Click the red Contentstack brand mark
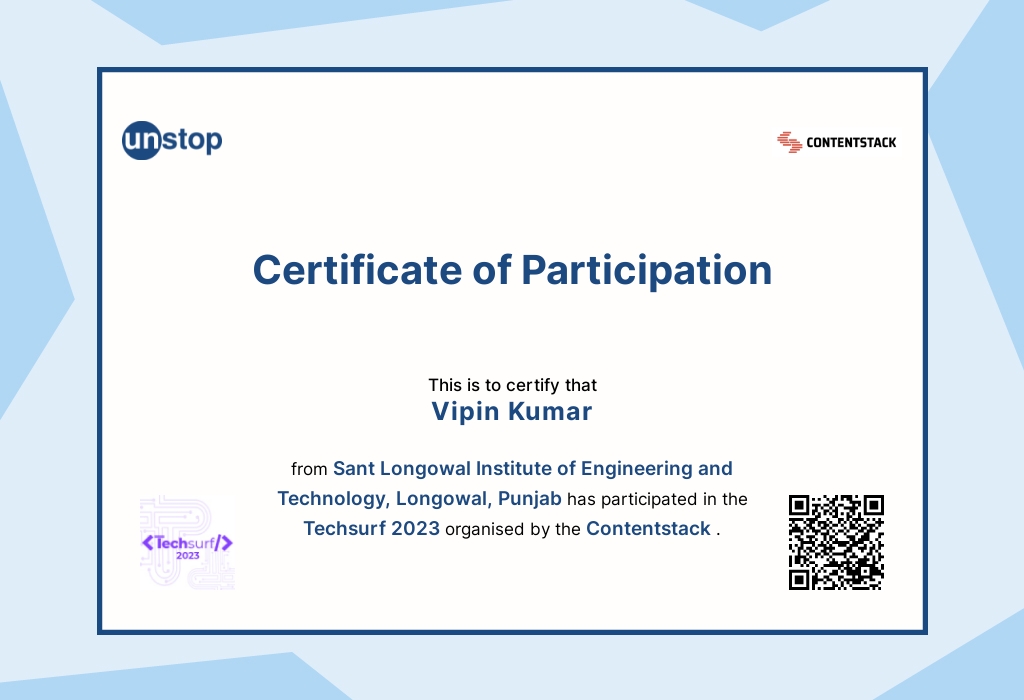 (x=789, y=142)
